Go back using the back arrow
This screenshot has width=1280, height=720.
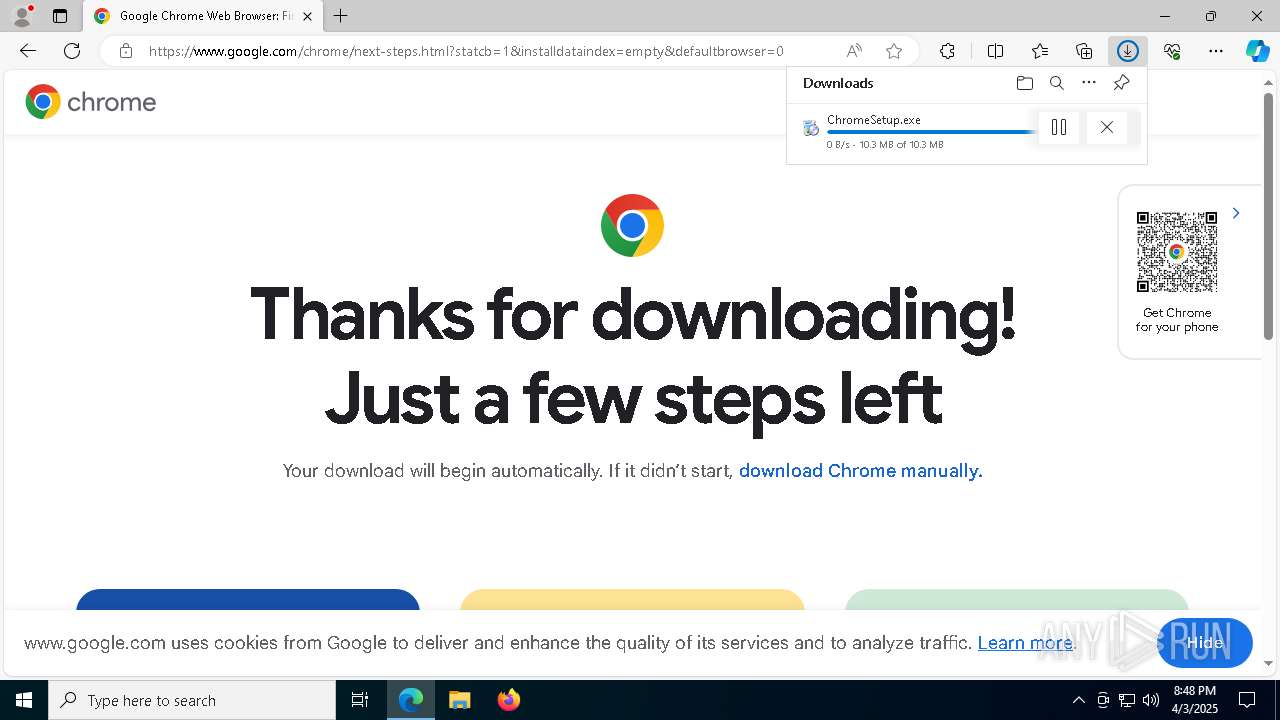pyautogui.click(x=28, y=51)
